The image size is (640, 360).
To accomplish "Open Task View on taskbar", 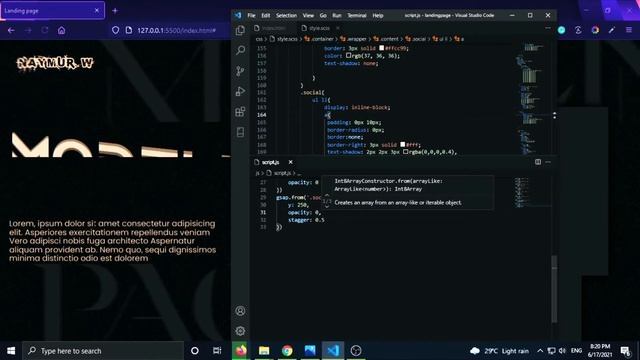I will point(217,351).
